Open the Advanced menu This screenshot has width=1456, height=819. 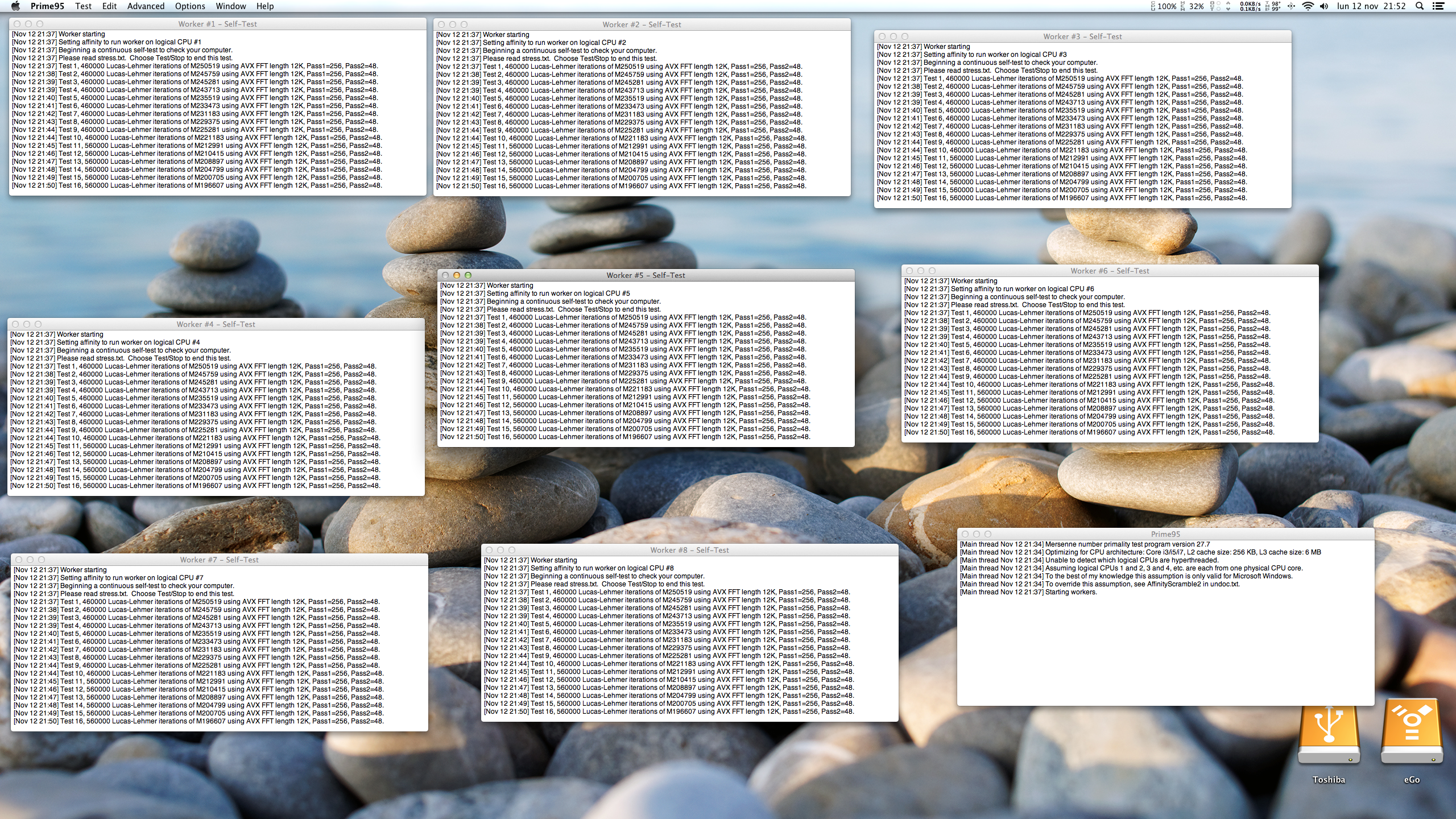tap(146, 6)
